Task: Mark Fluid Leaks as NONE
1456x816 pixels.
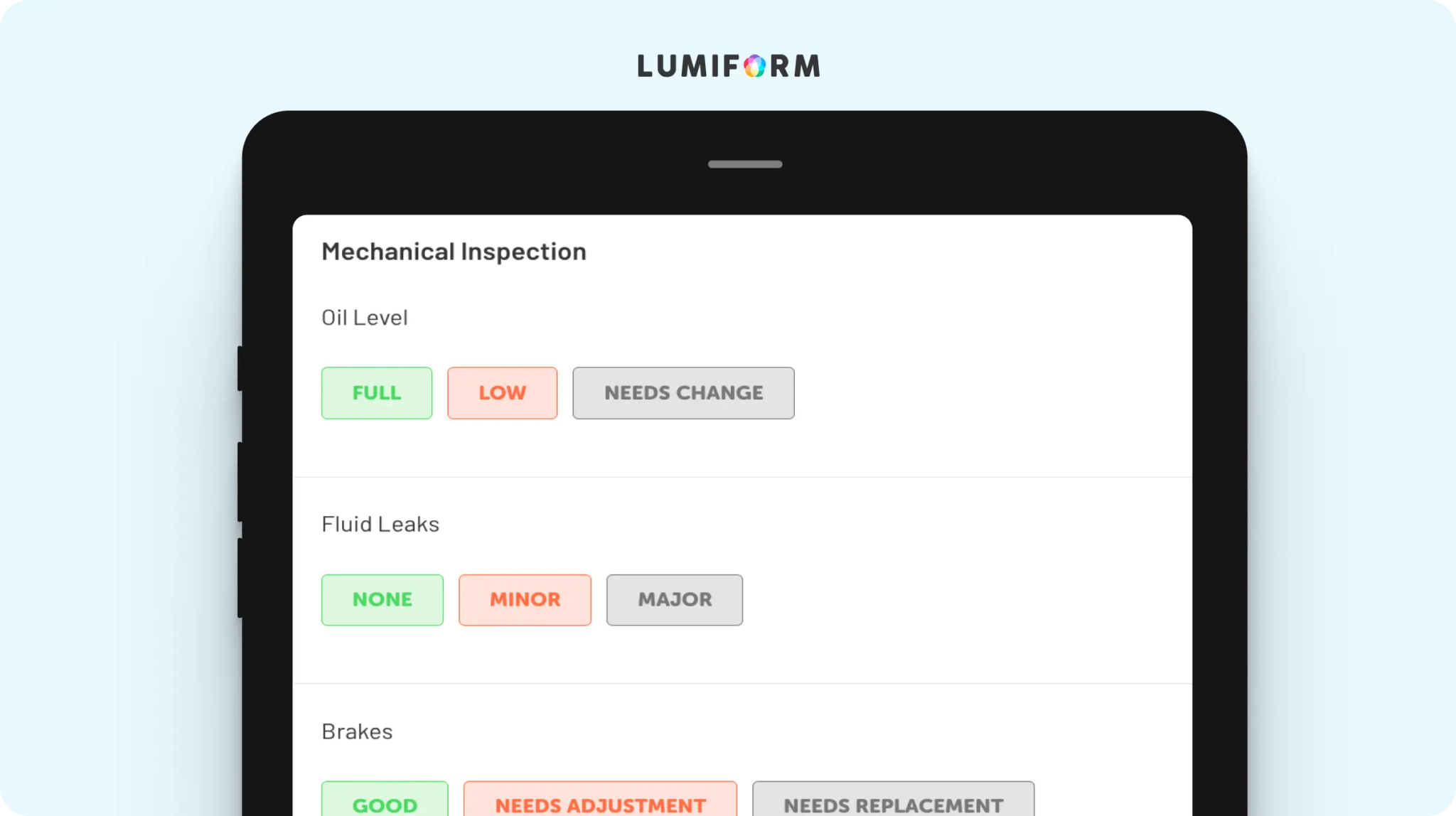Action: tap(382, 600)
